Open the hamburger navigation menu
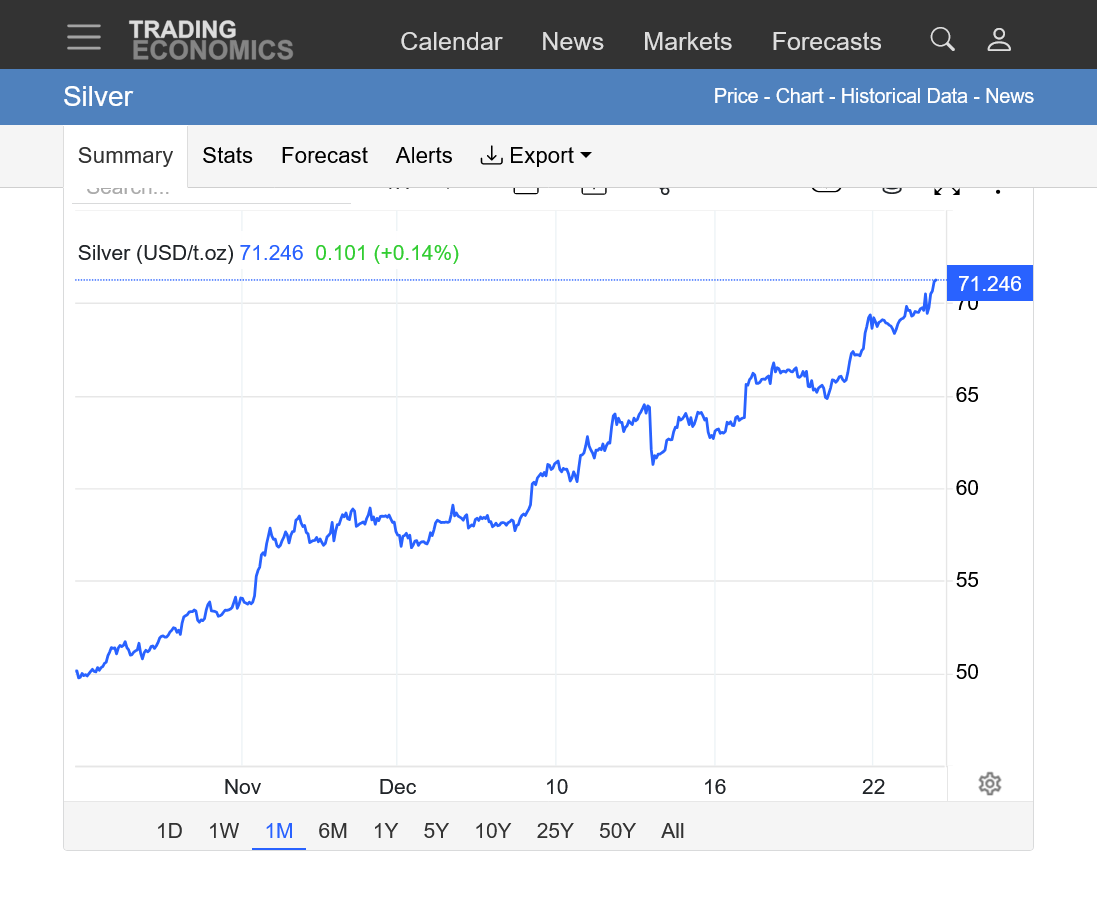Screen dimensions: 1098x901 [84, 39]
